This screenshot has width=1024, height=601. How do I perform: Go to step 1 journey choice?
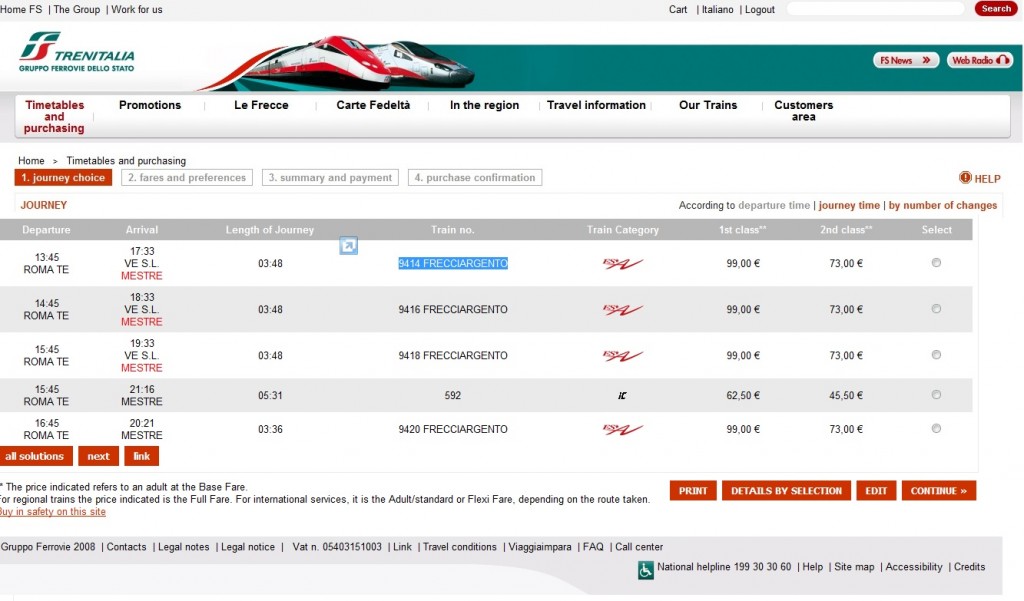[x=63, y=178]
